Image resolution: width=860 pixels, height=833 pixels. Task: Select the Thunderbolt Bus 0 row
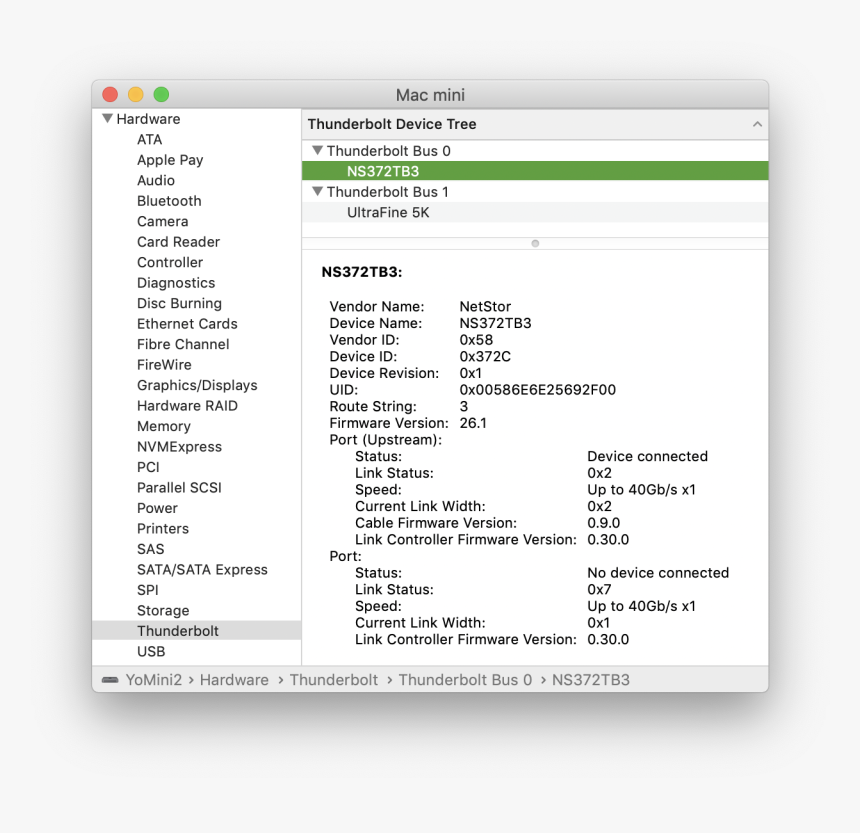535,151
